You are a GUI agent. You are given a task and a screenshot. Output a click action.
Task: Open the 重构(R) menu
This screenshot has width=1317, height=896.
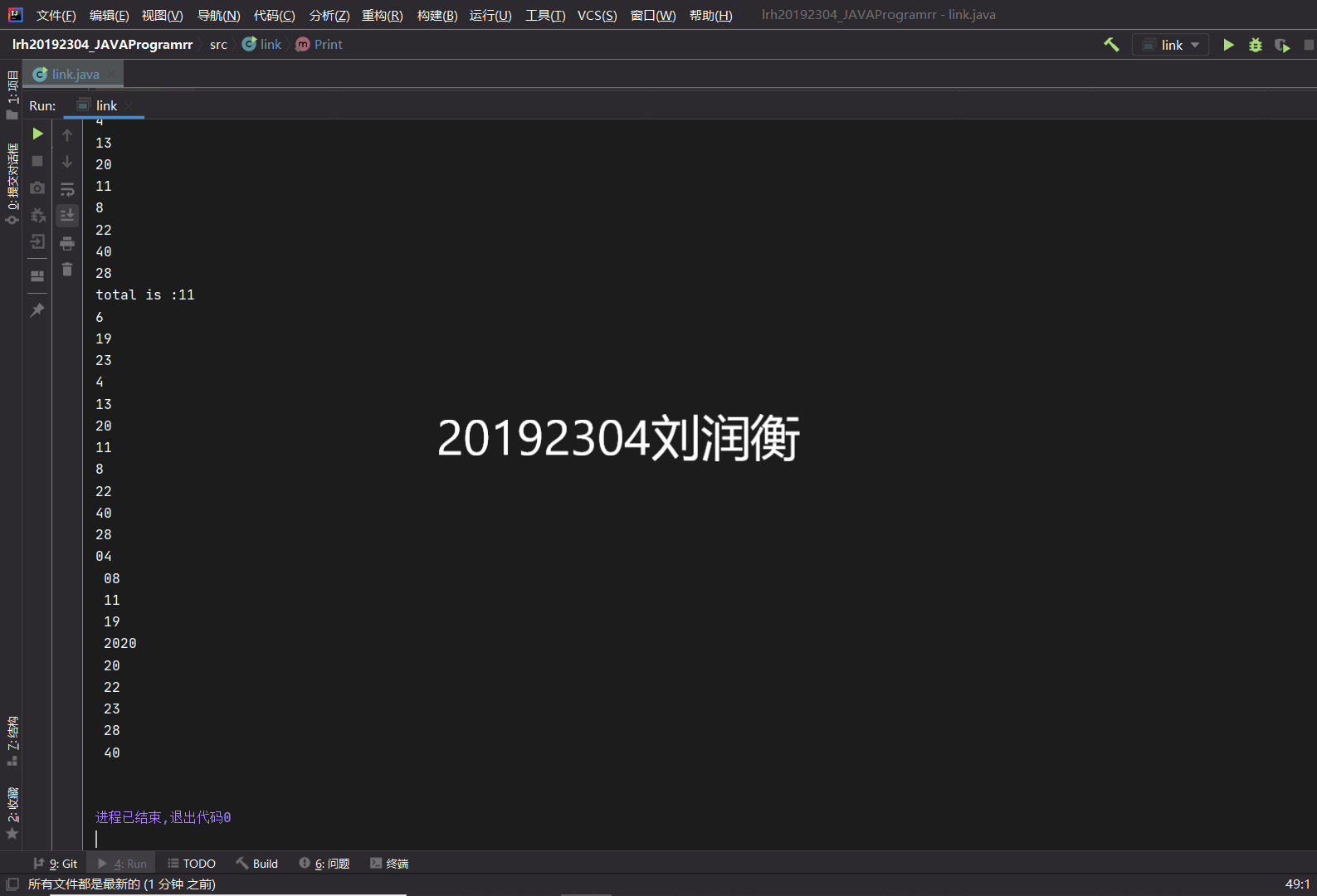(382, 15)
